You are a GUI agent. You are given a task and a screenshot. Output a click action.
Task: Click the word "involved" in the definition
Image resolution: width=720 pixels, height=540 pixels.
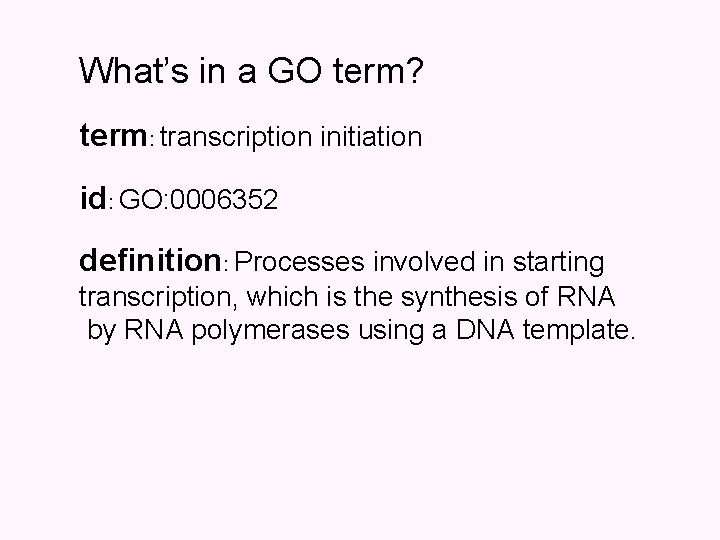[424, 262]
